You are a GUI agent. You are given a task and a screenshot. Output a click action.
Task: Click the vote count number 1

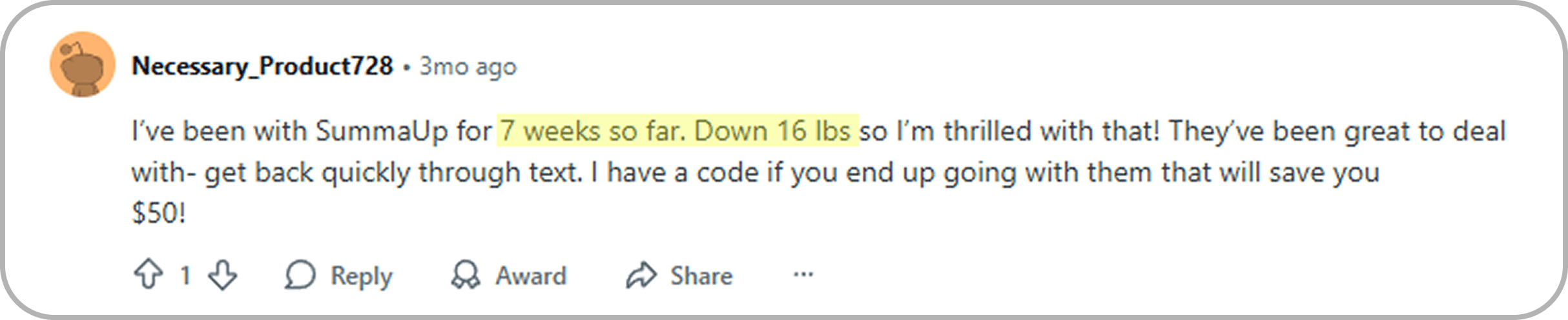tap(185, 275)
